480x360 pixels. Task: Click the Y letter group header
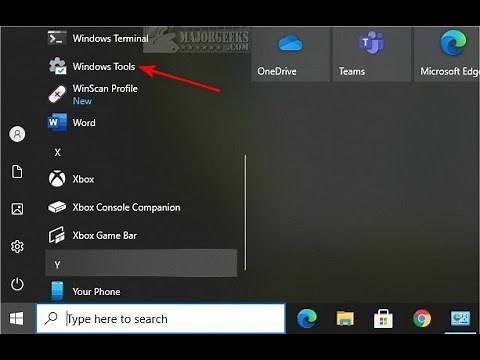point(141,263)
